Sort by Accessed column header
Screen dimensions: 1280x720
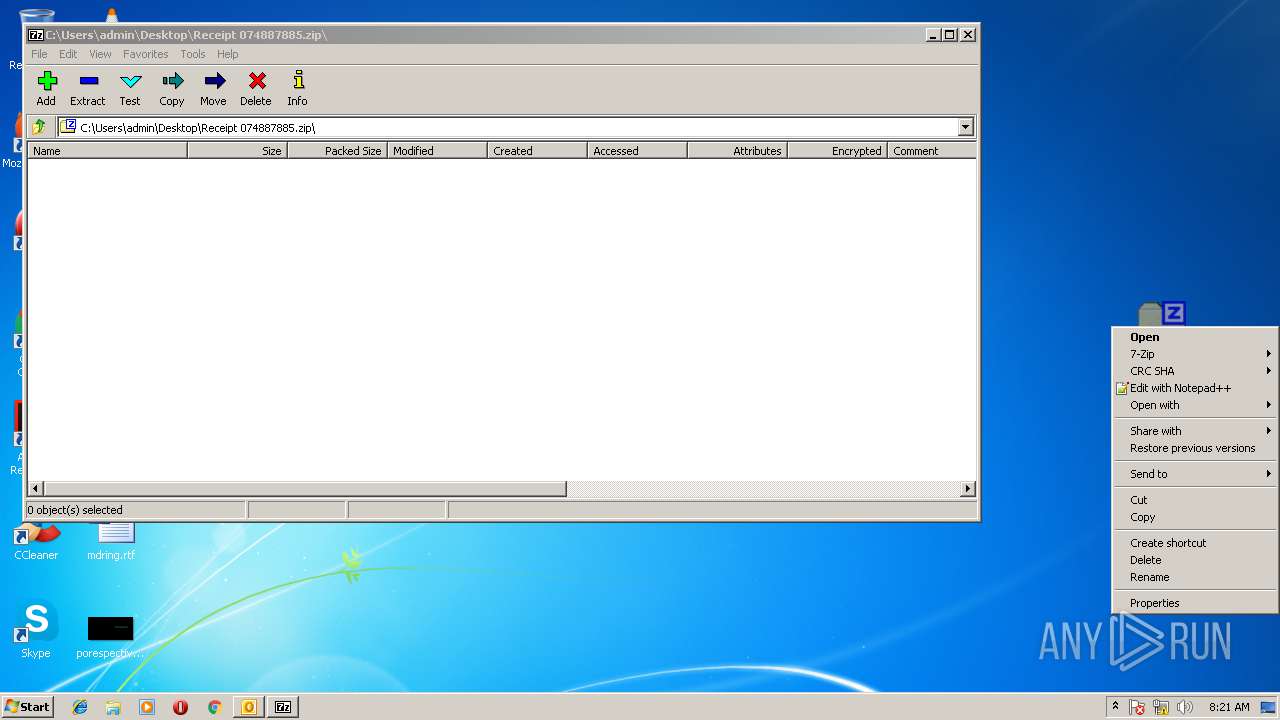click(637, 151)
